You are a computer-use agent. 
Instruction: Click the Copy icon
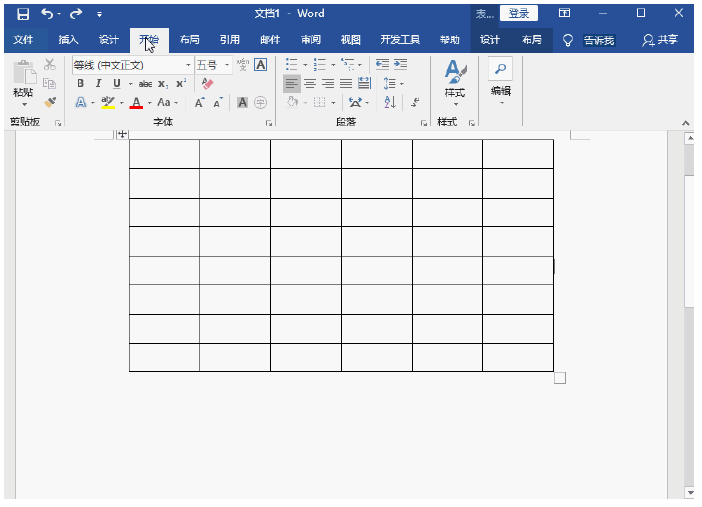[49, 84]
